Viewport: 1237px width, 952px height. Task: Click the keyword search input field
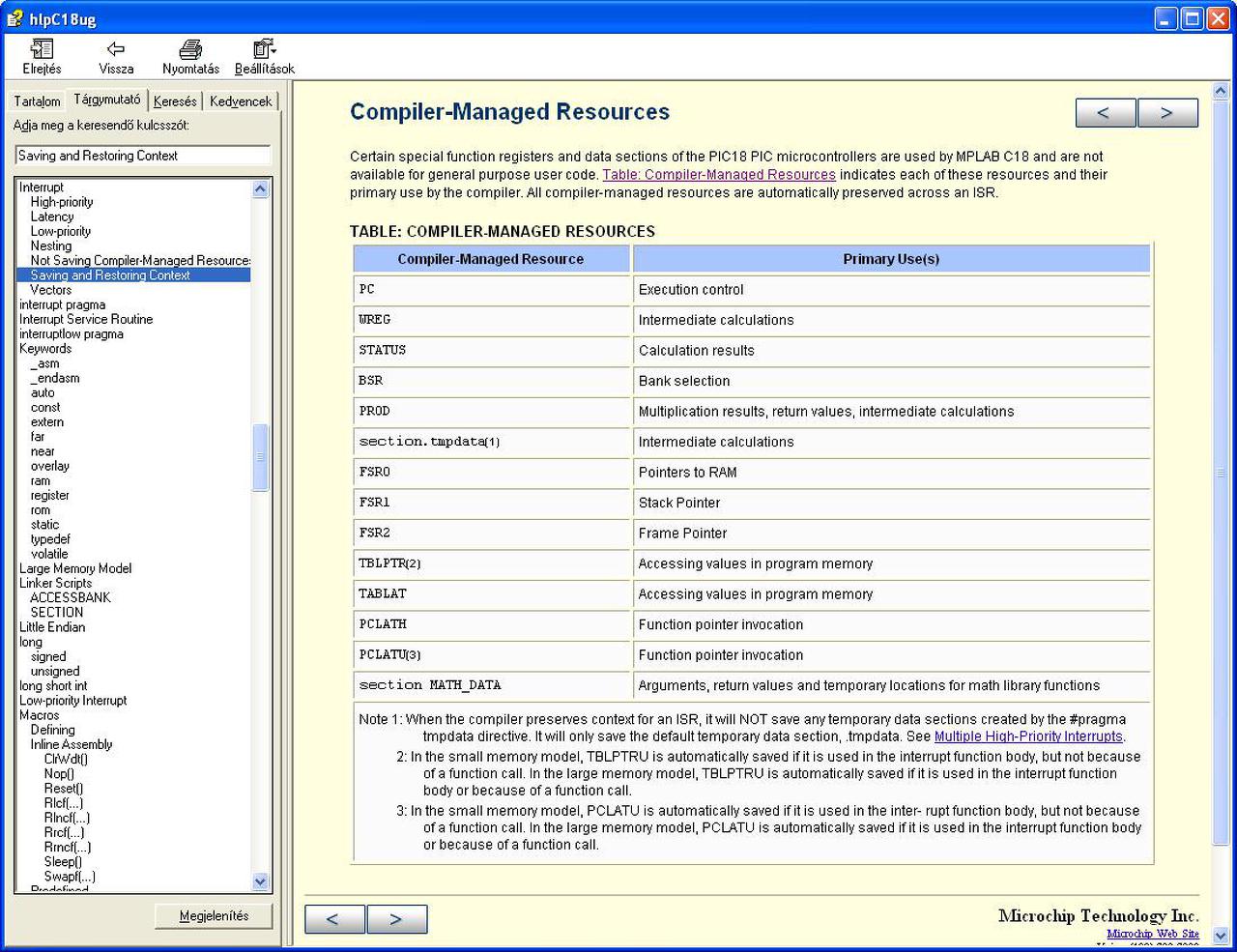coord(143,156)
